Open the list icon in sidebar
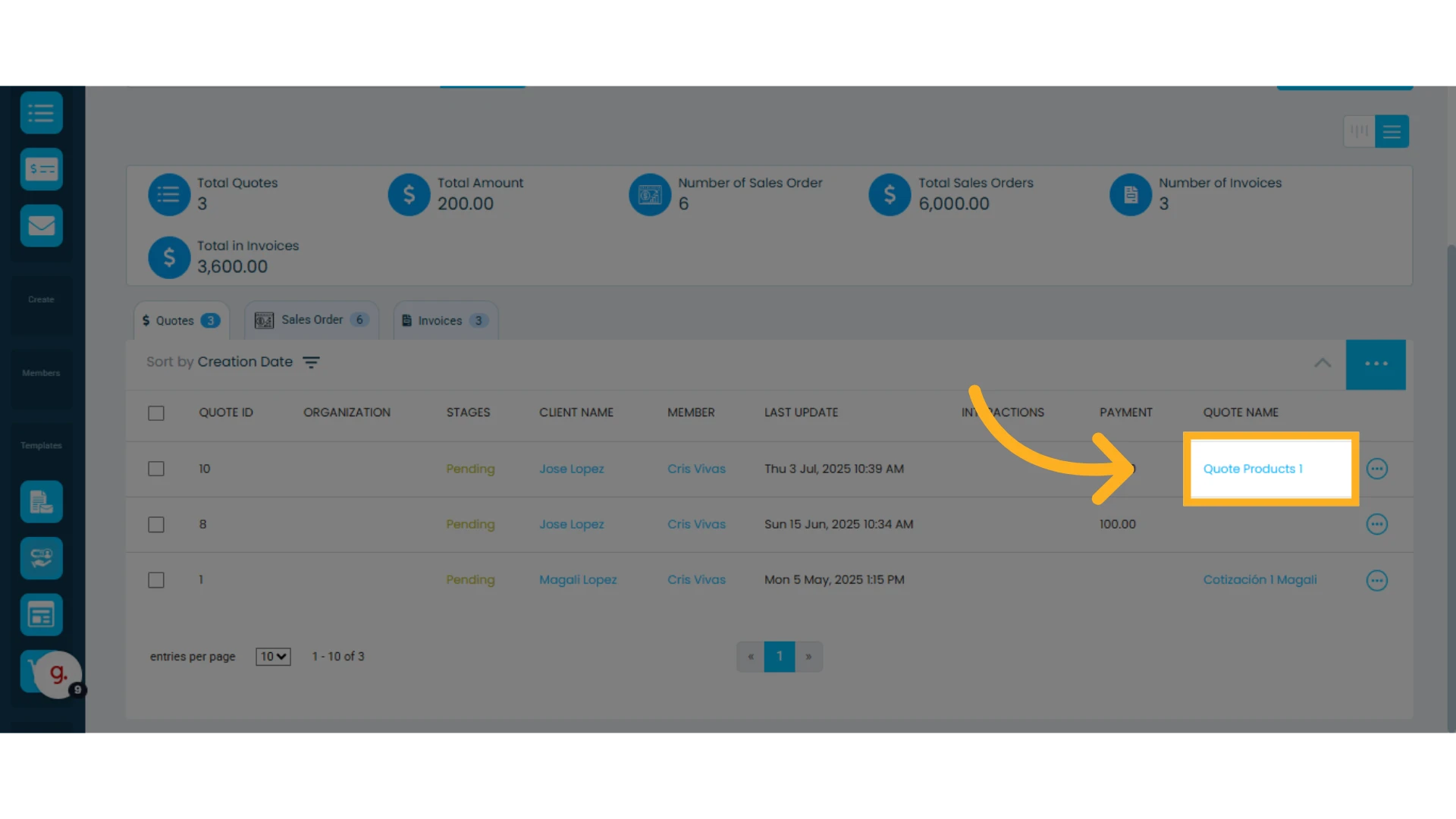The width and height of the screenshot is (1456, 819). pos(41,113)
